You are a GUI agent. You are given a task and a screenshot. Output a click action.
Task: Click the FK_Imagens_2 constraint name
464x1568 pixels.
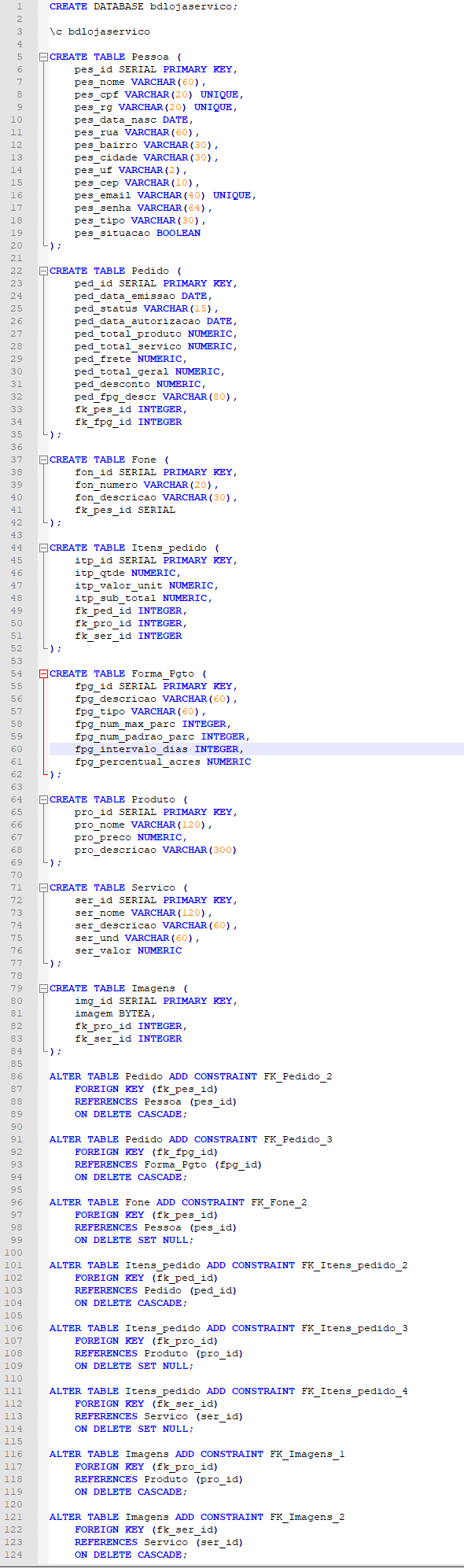pos(307,1517)
